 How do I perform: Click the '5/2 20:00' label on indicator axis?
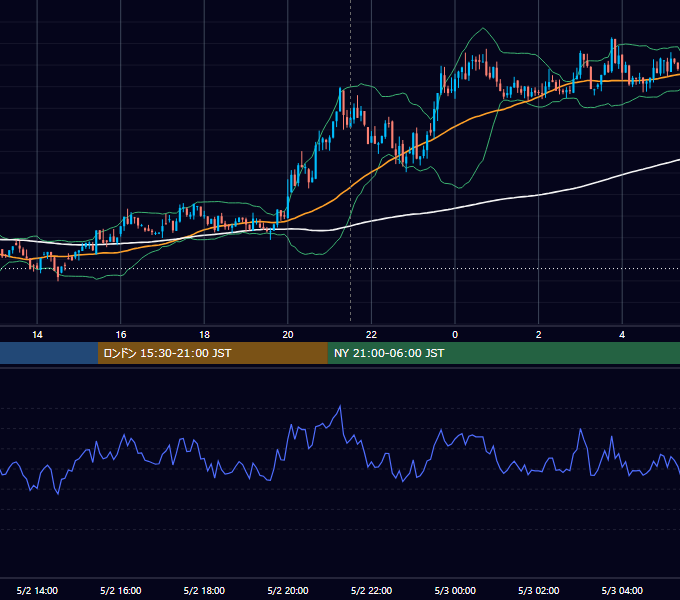(x=288, y=590)
